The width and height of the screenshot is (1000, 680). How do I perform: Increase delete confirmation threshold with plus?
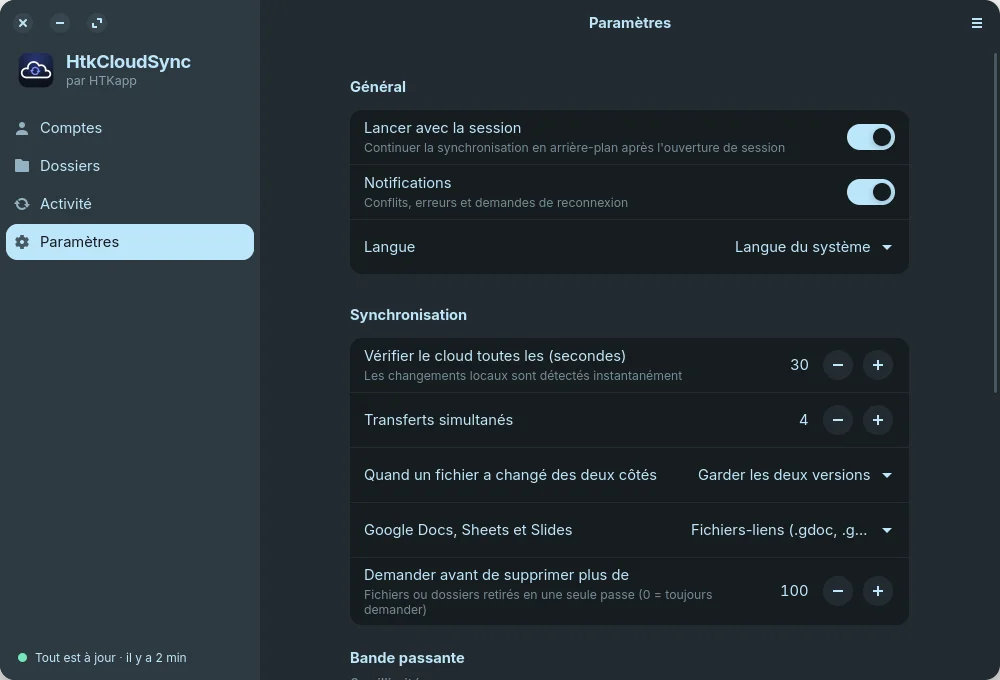(878, 591)
